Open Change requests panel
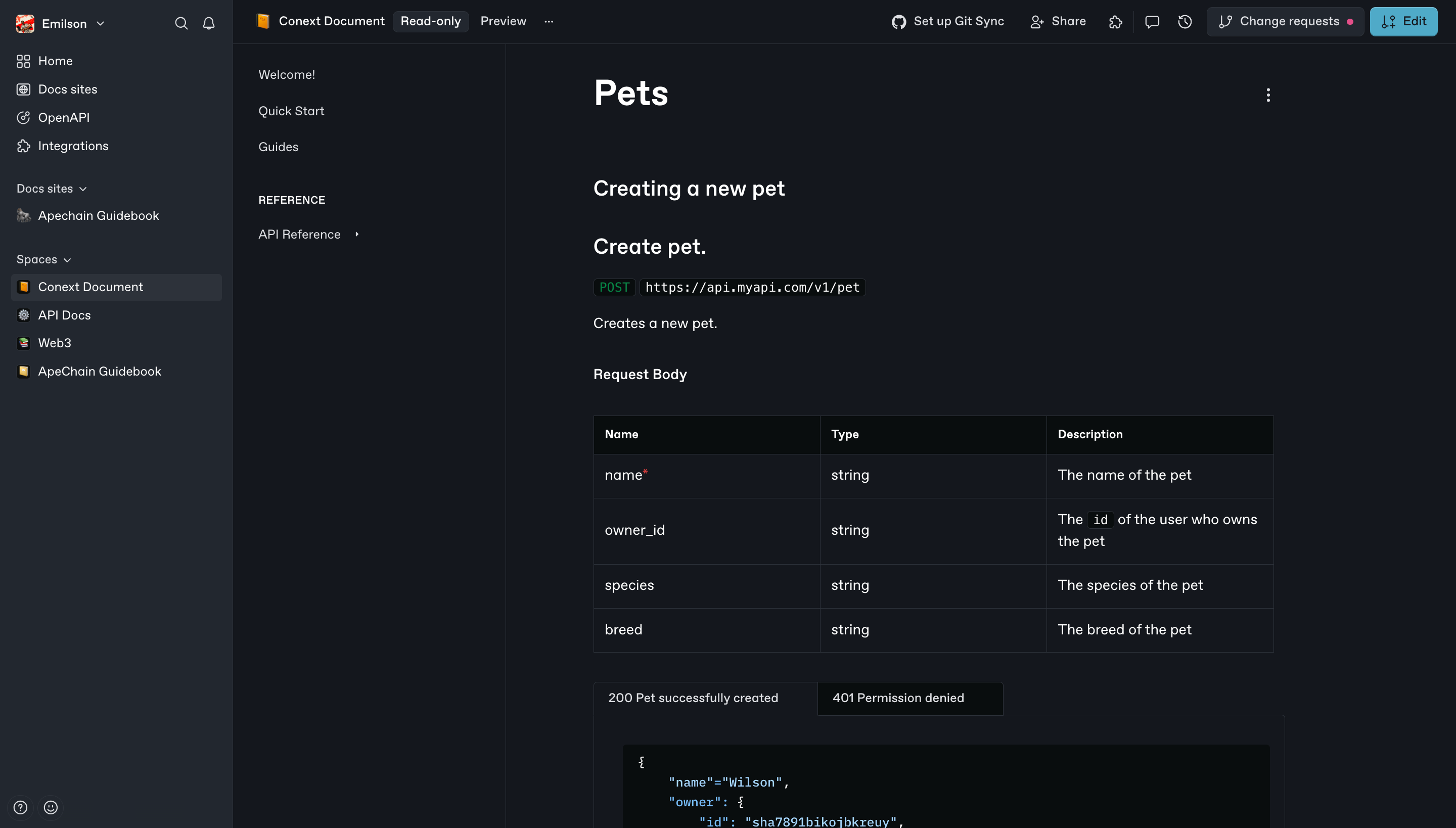 click(1285, 22)
